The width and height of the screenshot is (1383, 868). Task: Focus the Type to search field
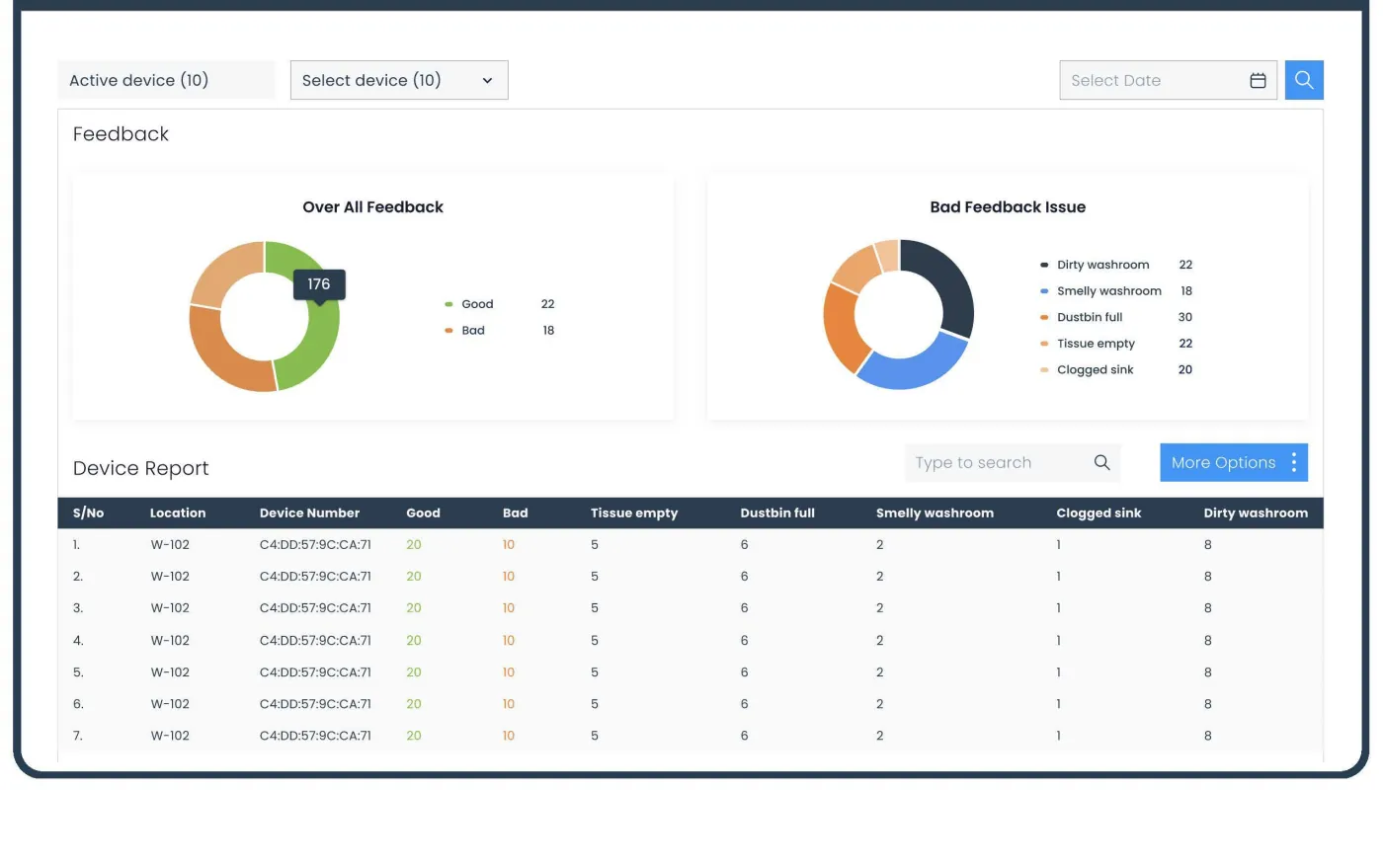click(x=1013, y=462)
